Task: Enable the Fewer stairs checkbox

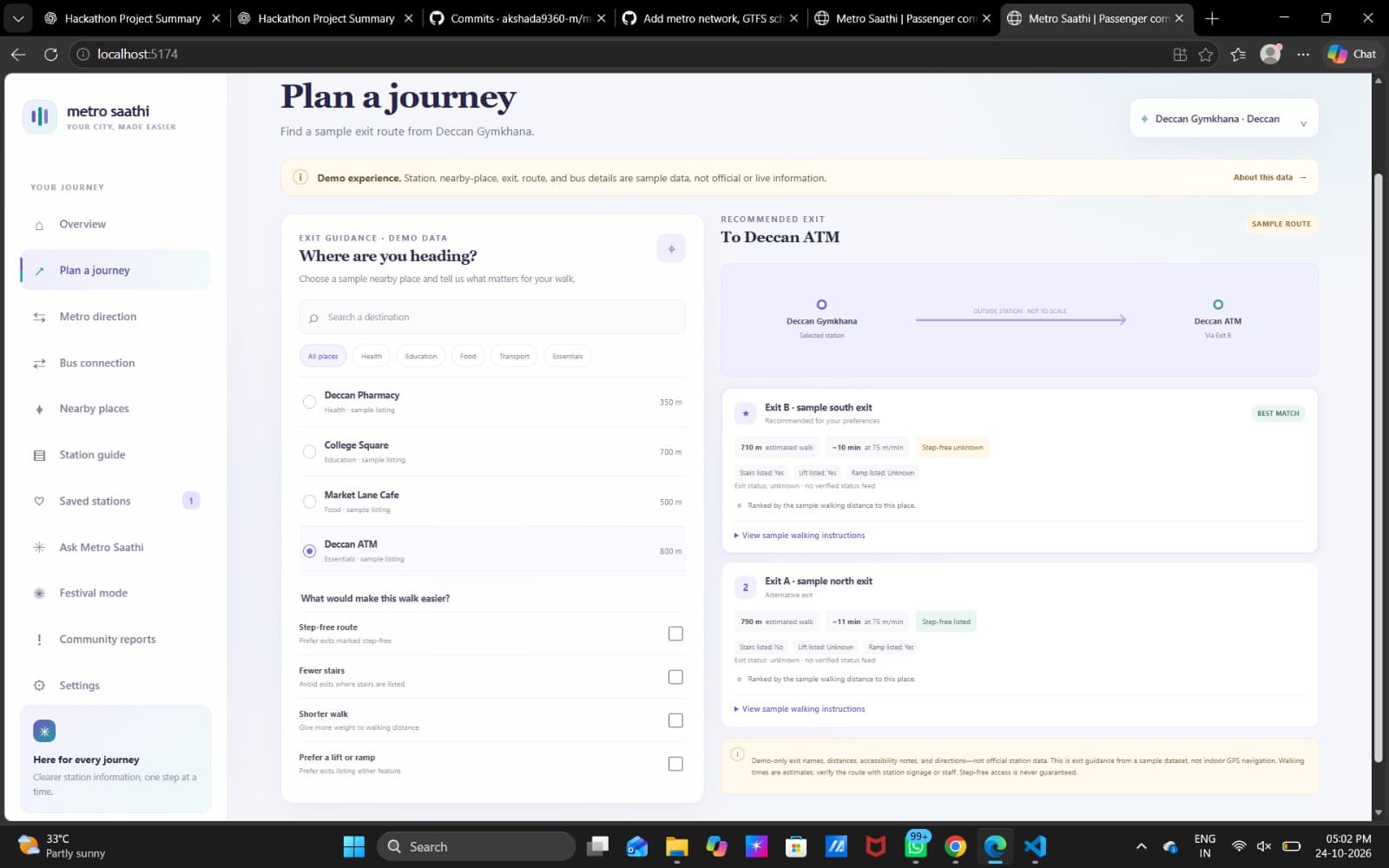Action: (x=675, y=677)
